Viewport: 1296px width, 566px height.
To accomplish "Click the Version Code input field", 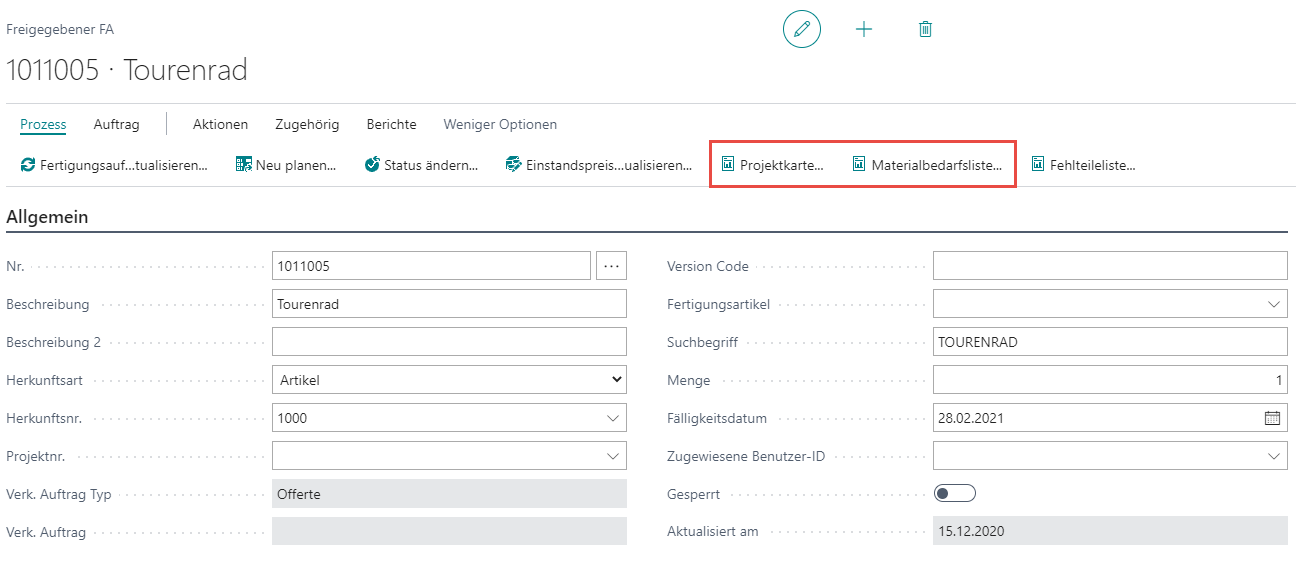I will click(1110, 266).
